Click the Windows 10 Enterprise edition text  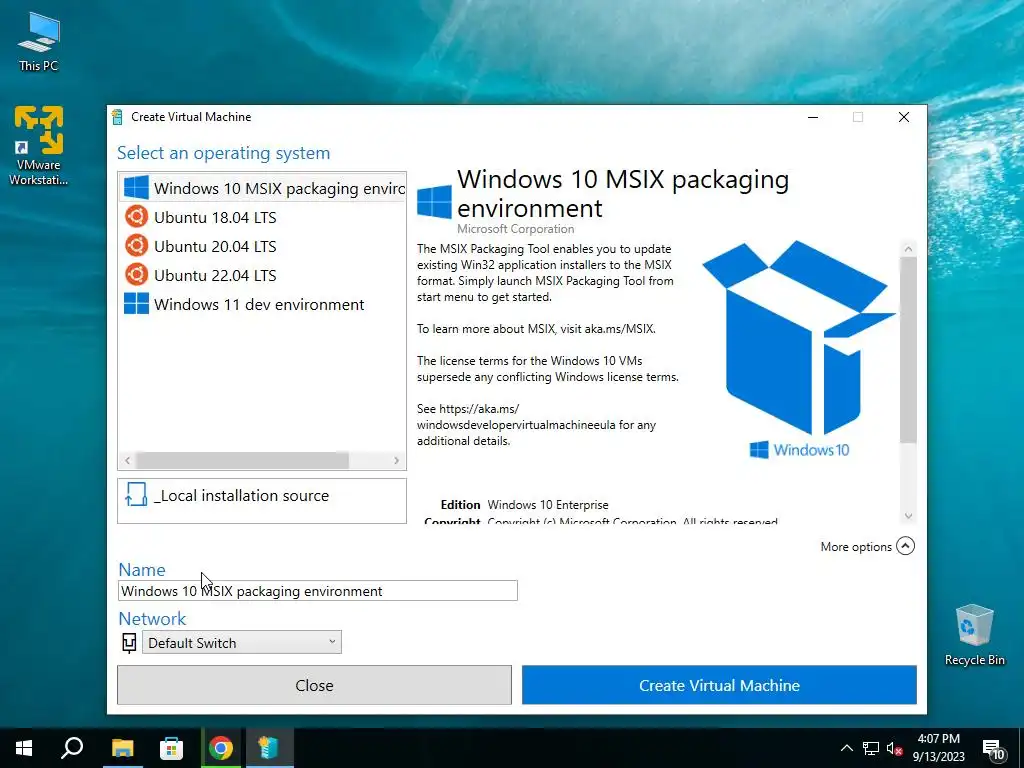click(548, 505)
